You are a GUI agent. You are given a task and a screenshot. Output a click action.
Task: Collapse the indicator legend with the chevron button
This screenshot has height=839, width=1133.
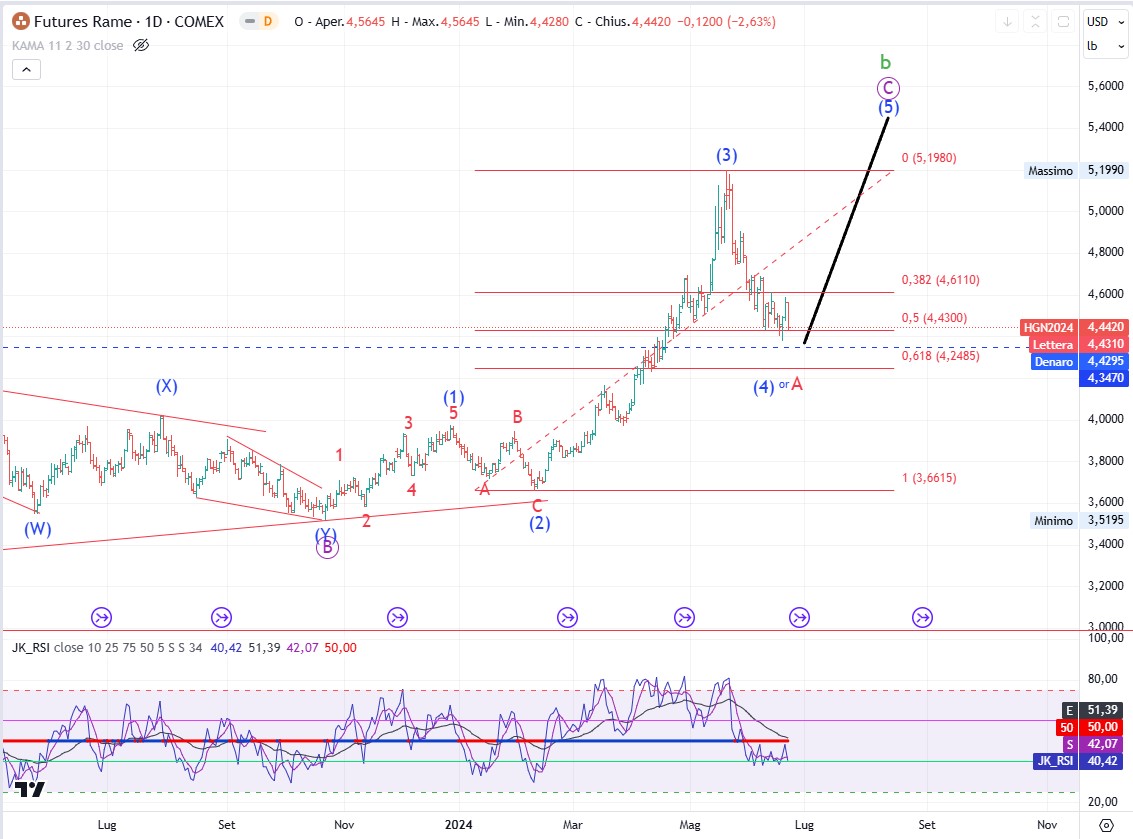click(x=26, y=69)
